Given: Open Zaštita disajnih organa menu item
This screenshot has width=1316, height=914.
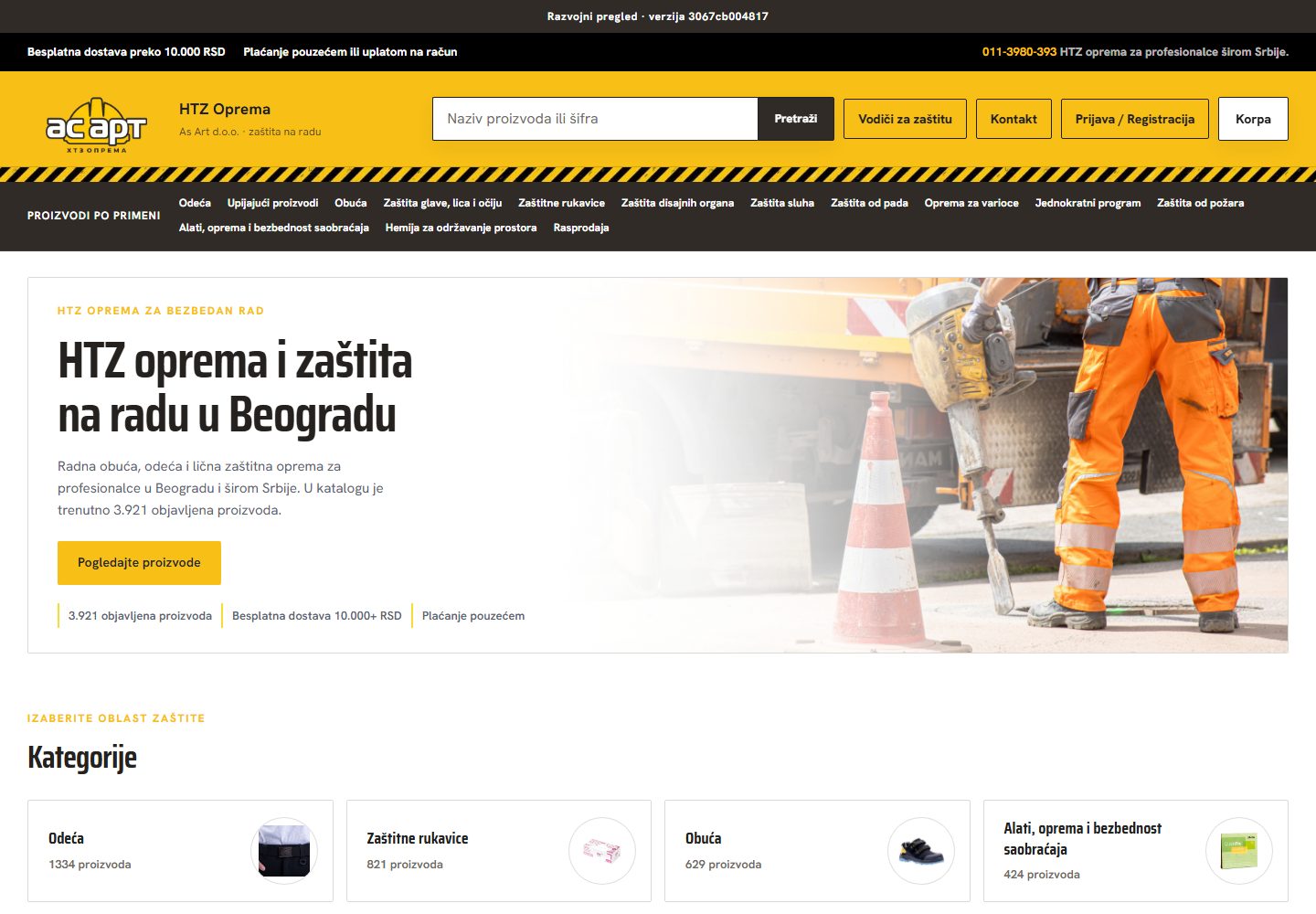Looking at the screenshot, I should [x=677, y=203].
